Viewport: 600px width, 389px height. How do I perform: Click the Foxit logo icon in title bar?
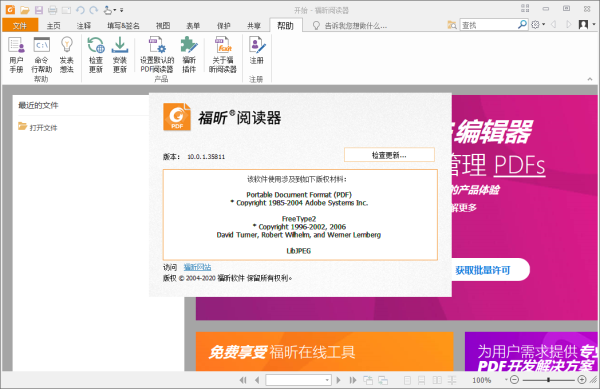pyautogui.click(x=10, y=10)
